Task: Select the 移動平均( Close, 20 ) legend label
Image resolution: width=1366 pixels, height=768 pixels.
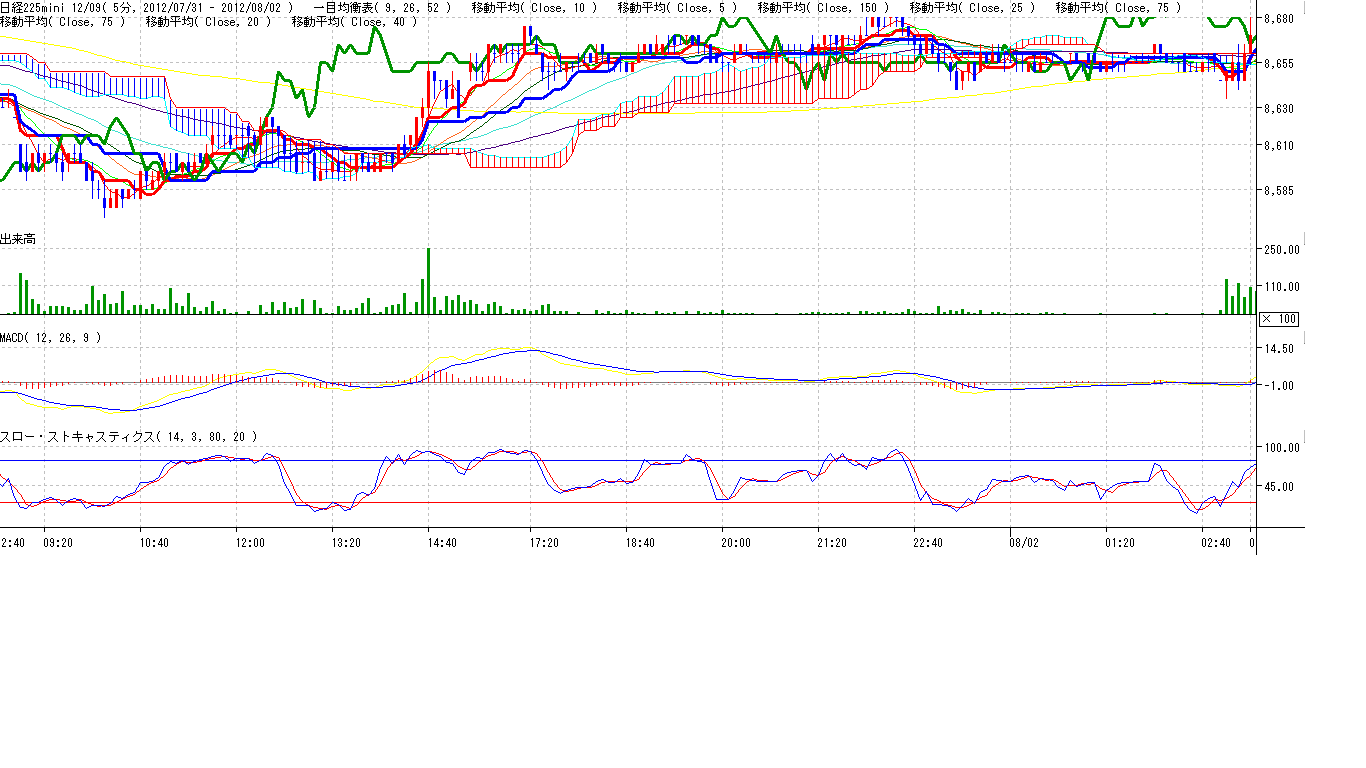Action: pyautogui.click(x=208, y=21)
